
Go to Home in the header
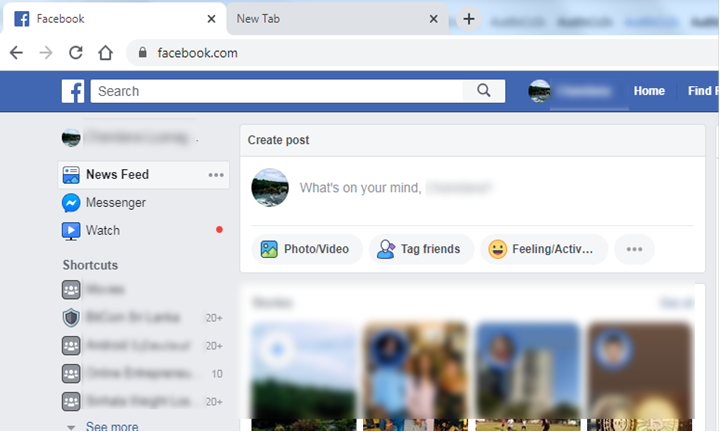pyautogui.click(x=649, y=91)
